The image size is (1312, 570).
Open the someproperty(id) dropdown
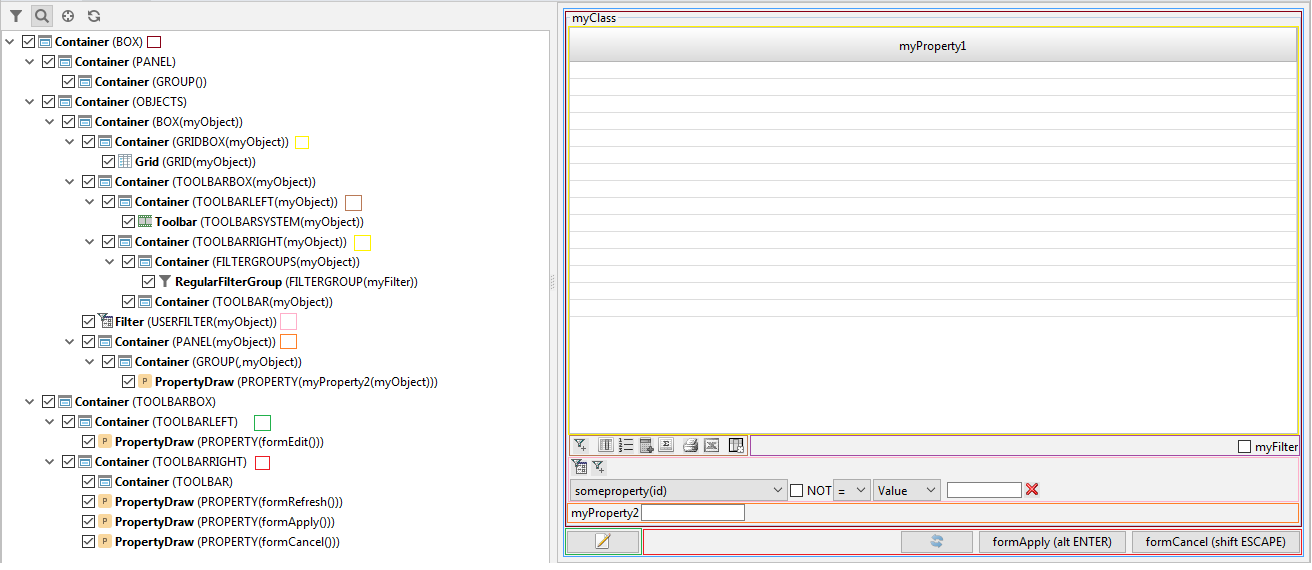[x=678, y=490]
